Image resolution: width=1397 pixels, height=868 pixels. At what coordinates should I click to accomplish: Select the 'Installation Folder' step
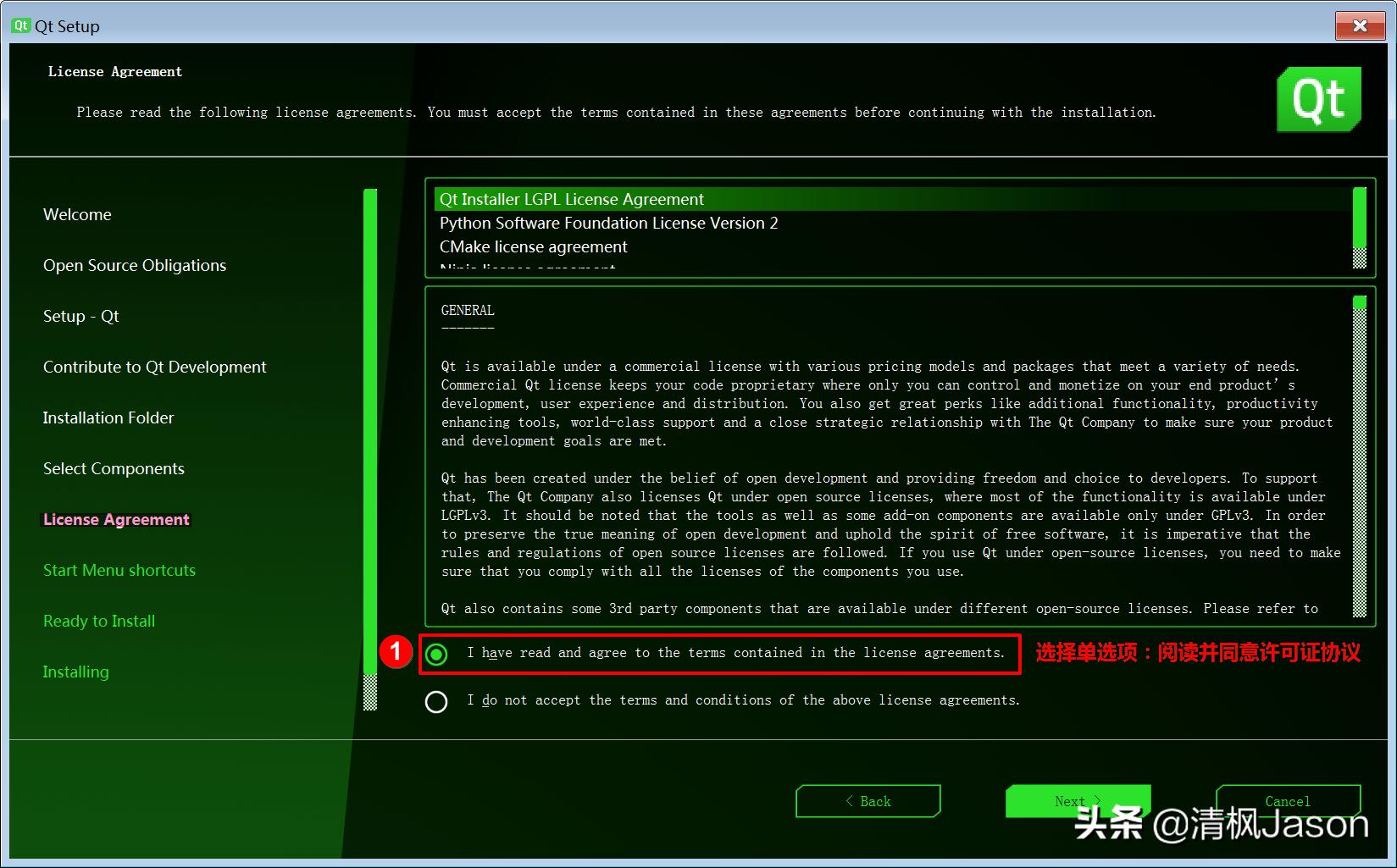pos(108,417)
